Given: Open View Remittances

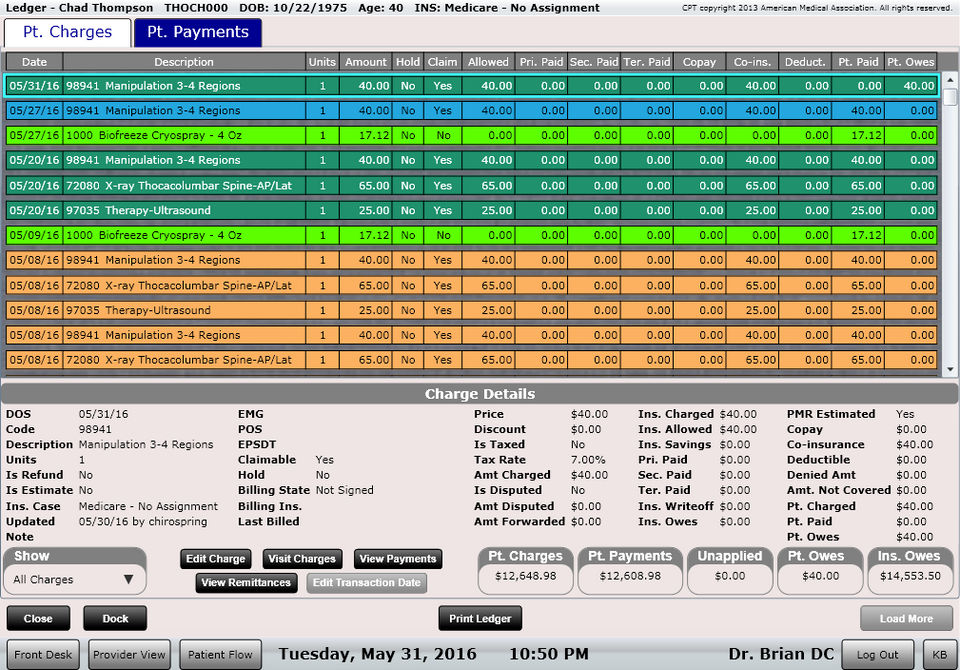Looking at the screenshot, I should (246, 582).
